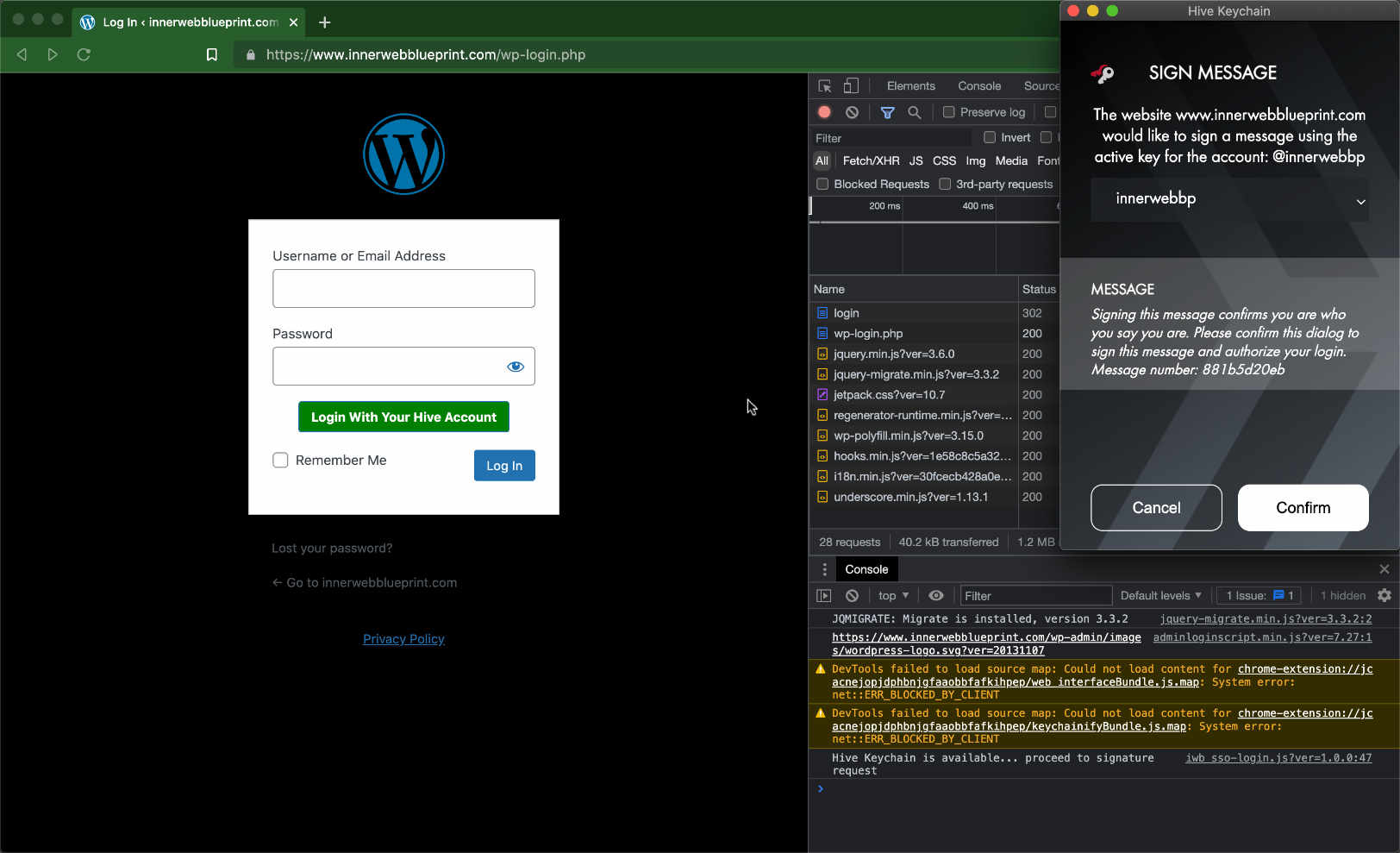Click the WordPress logo on the login page
The height and width of the screenshot is (853, 1400).
coord(403,154)
